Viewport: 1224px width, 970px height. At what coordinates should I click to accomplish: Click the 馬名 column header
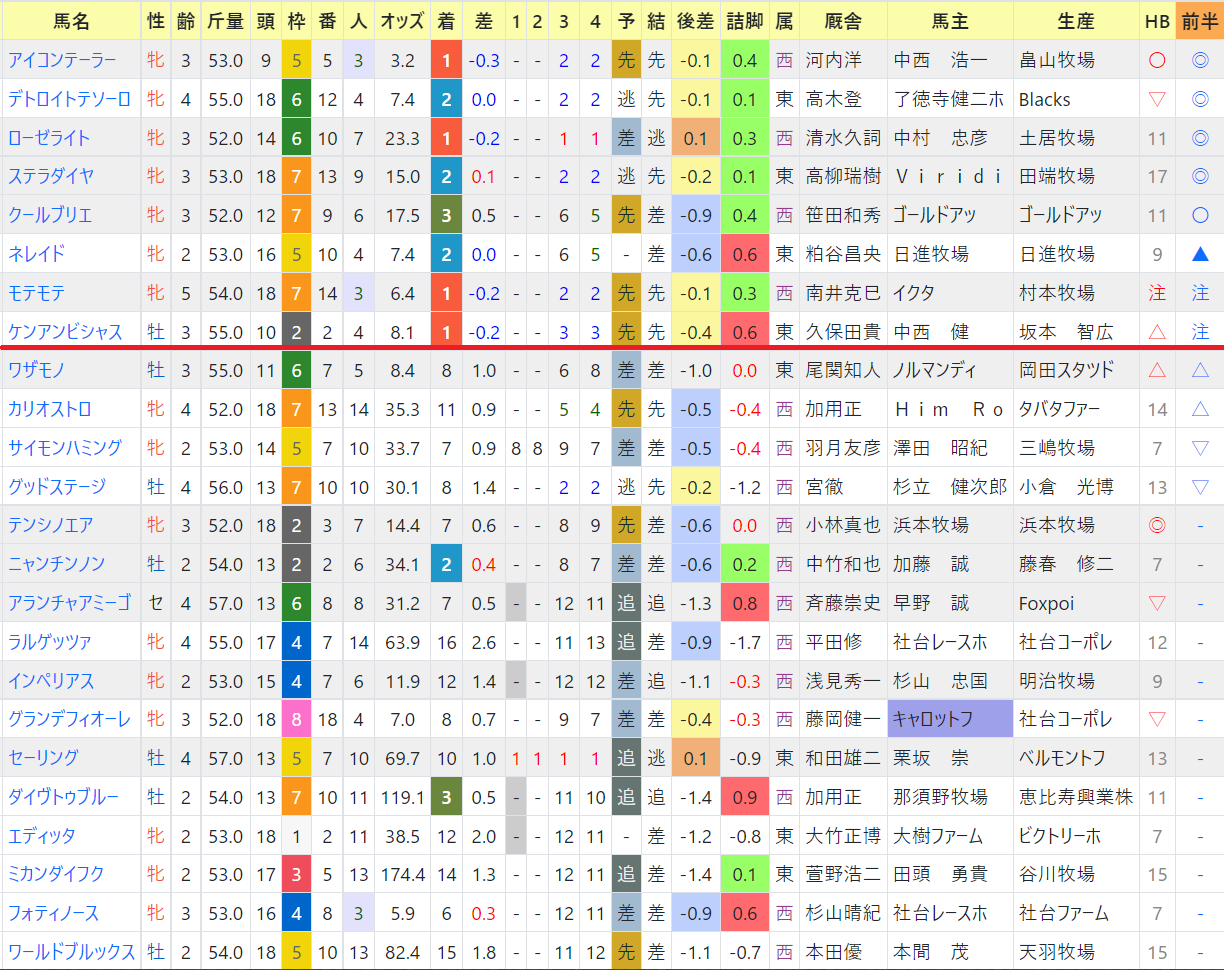[70, 20]
